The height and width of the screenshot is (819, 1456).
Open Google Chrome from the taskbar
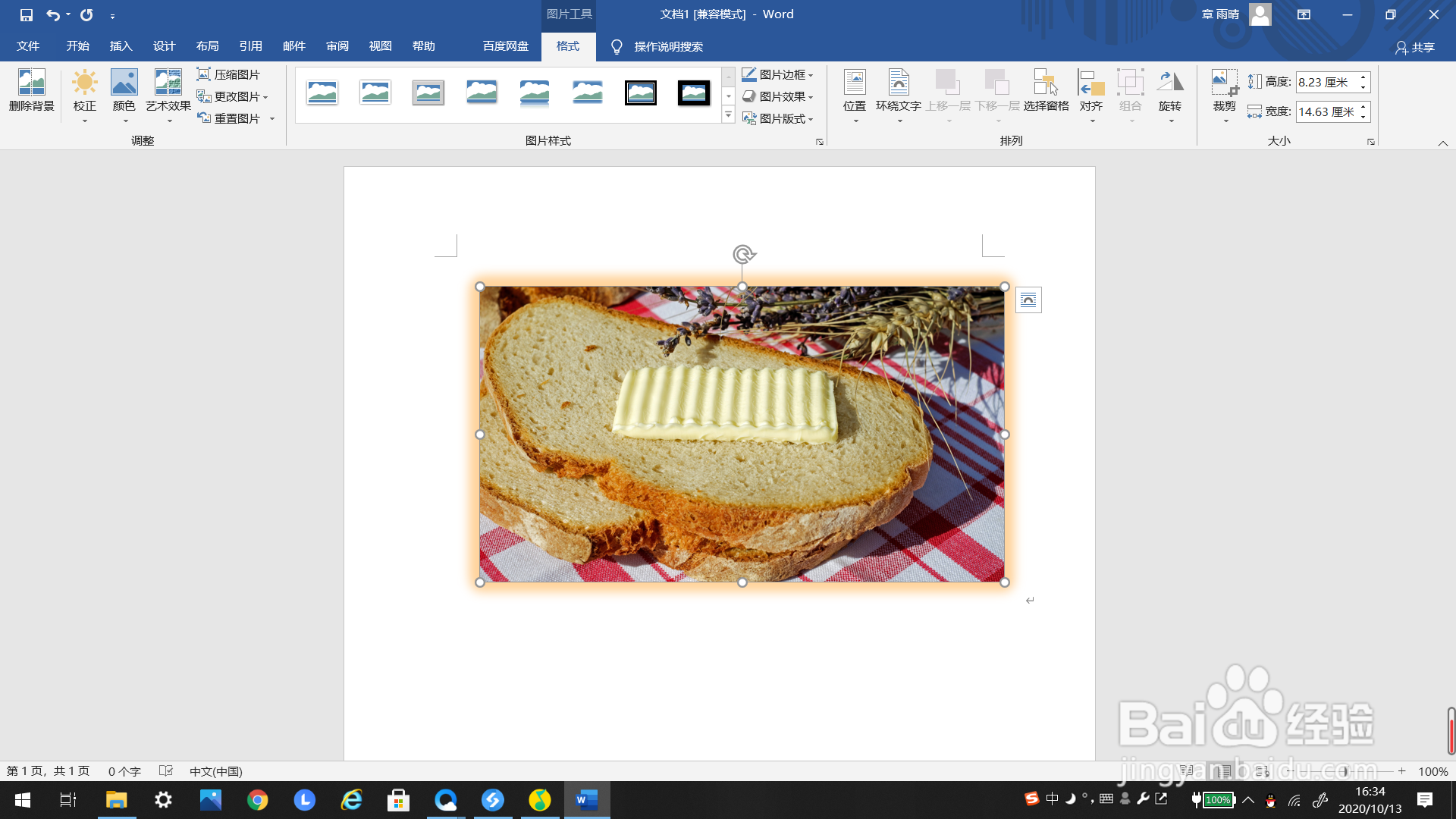[258, 800]
